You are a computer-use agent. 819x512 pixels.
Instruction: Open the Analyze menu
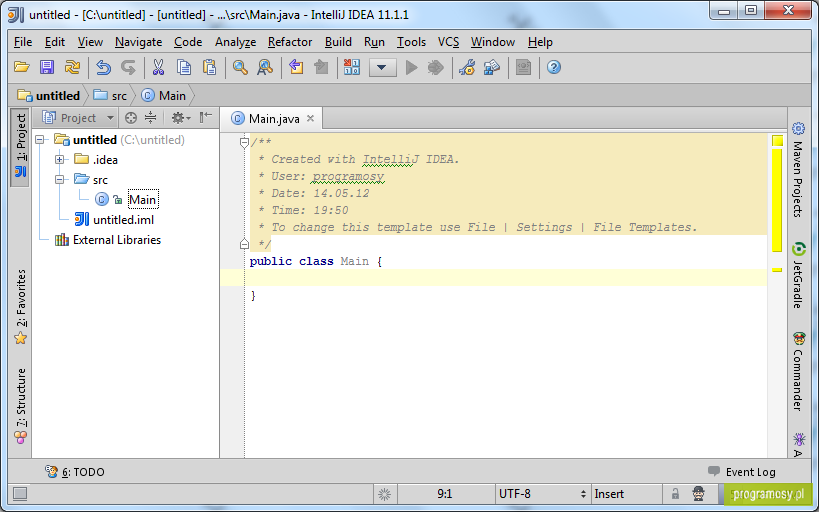(x=236, y=42)
